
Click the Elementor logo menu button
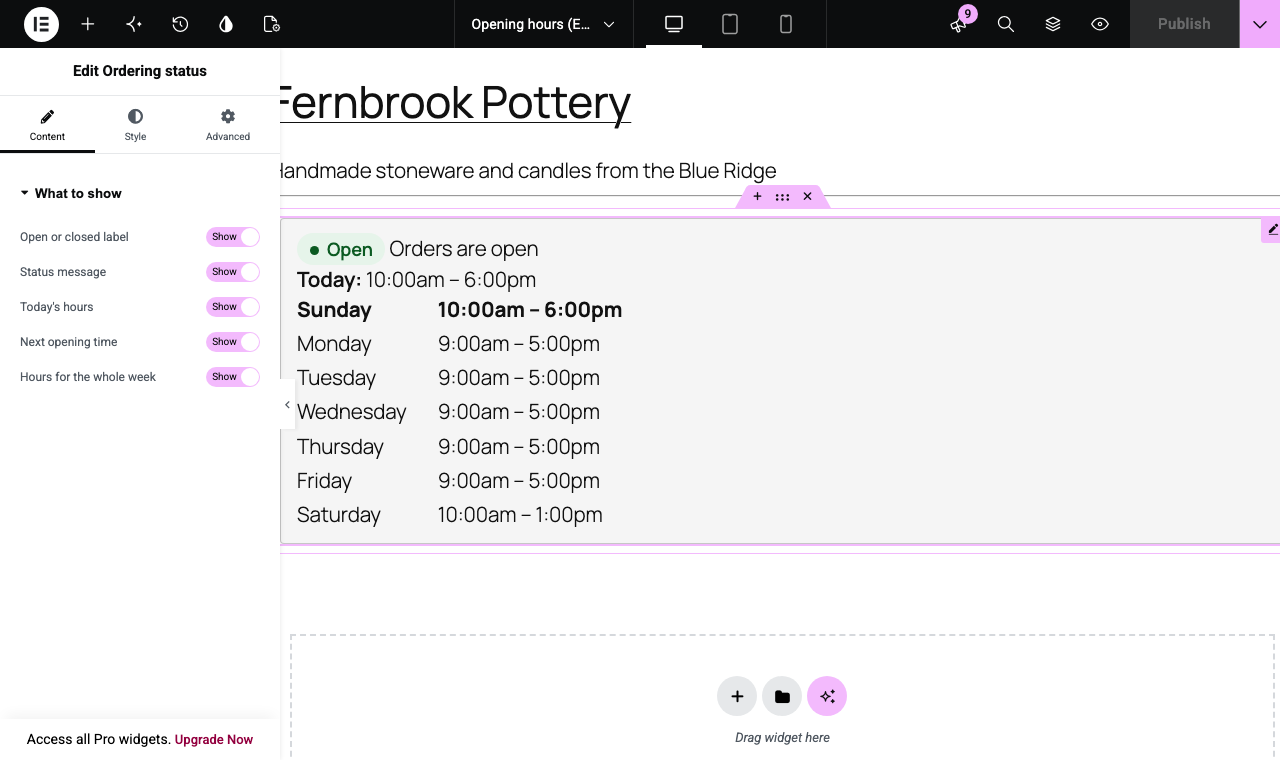pyautogui.click(x=41, y=24)
